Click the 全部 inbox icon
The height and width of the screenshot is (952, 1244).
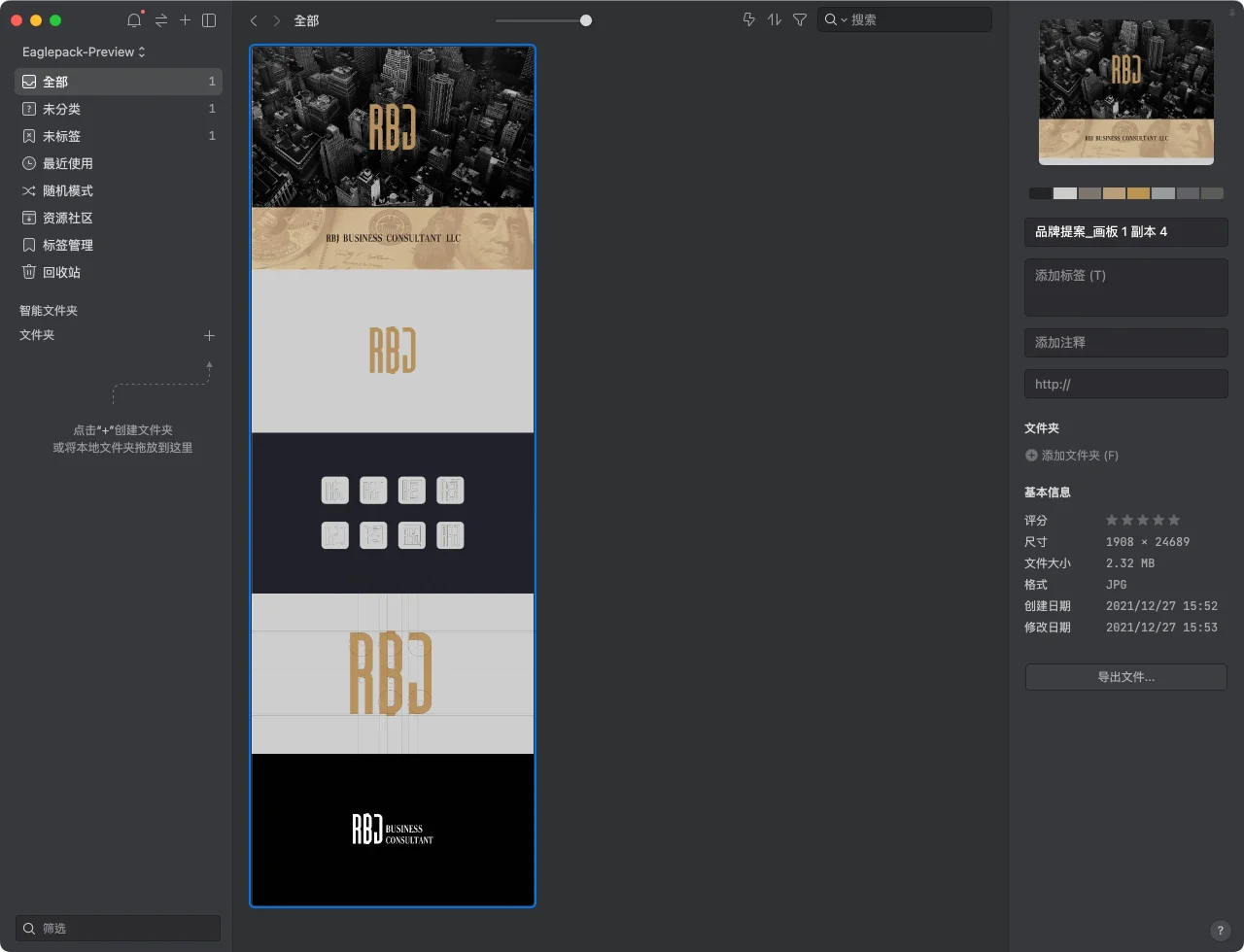point(29,82)
